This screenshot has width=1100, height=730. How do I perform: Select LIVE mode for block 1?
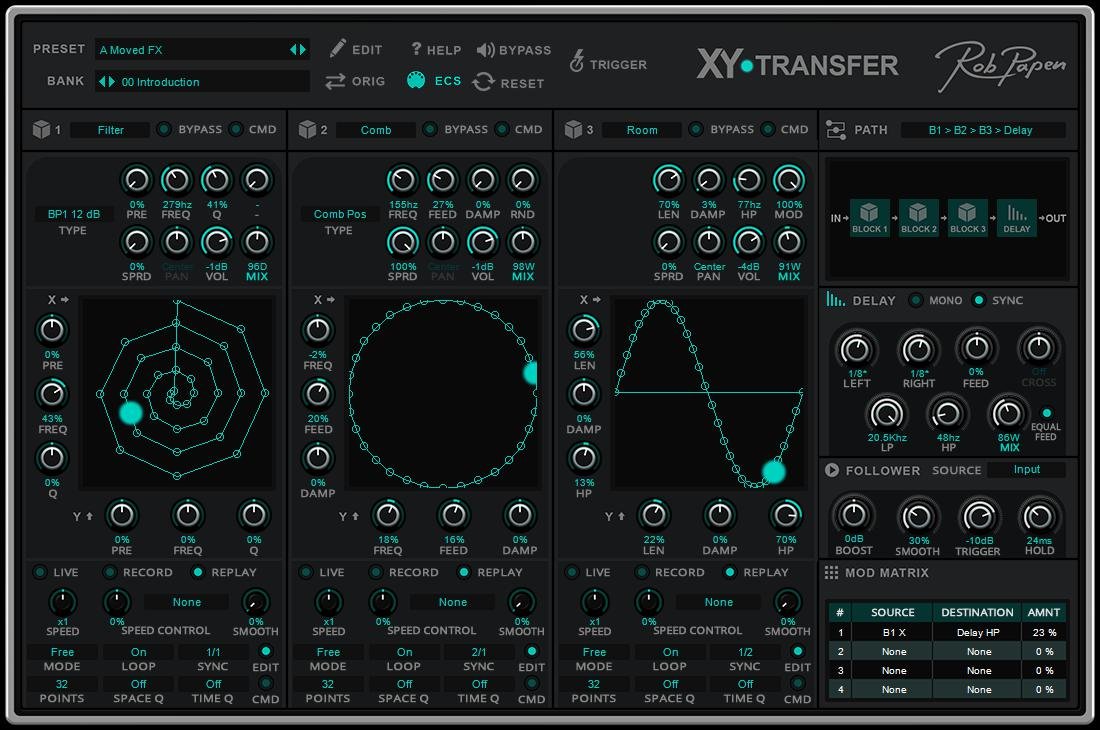pyautogui.click(x=40, y=572)
